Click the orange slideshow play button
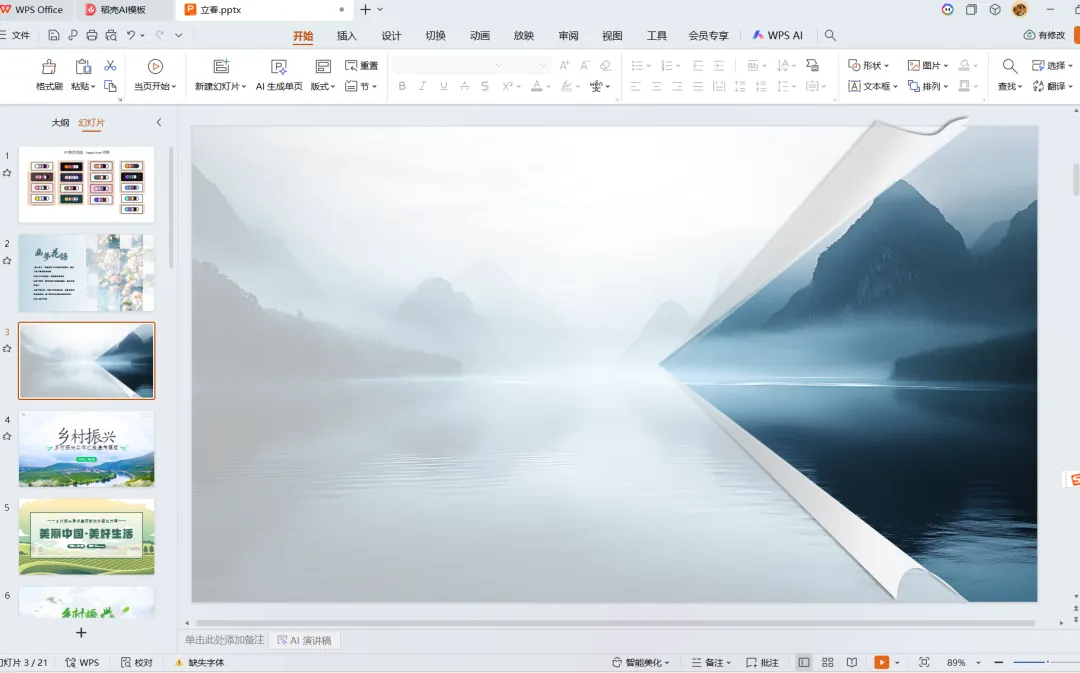The height and width of the screenshot is (673, 1080). 881,662
